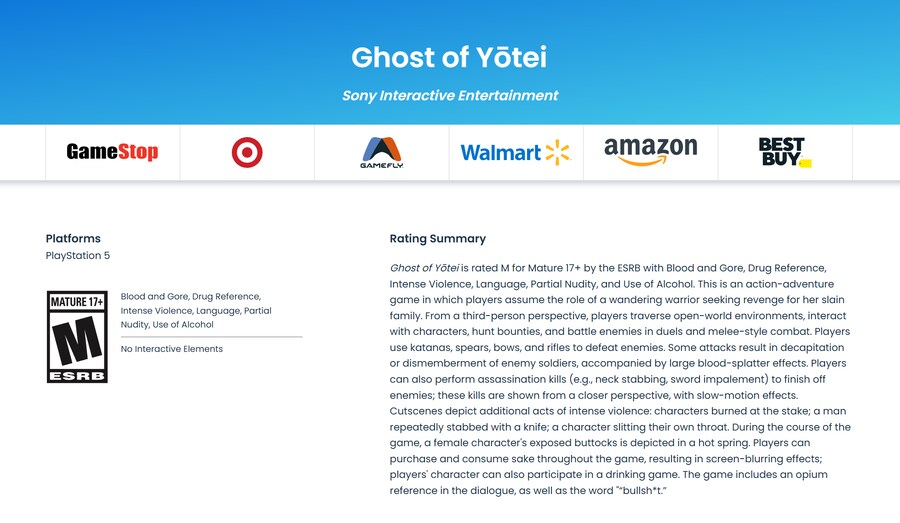Viewport: 900px width, 523px height.
Task: Select the PlayStation 5 platform text
Action: [x=77, y=255]
